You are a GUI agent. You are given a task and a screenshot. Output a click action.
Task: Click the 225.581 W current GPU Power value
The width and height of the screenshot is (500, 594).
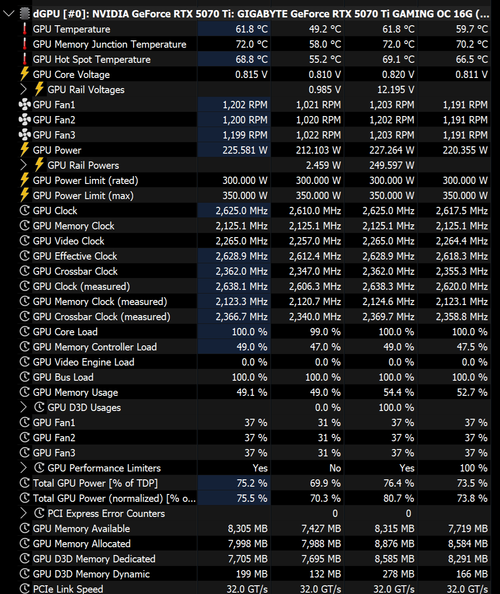245,150
